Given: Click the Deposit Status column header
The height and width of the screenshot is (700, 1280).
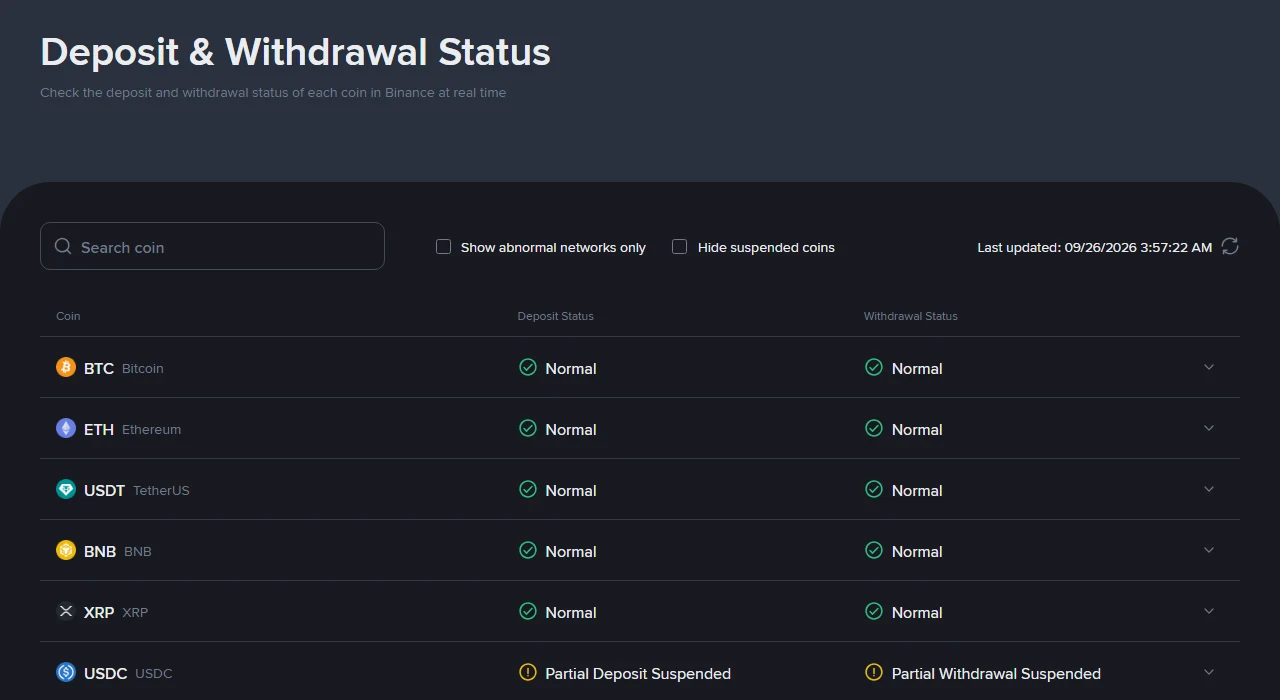Looking at the screenshot, I should (x=556, y=316).
